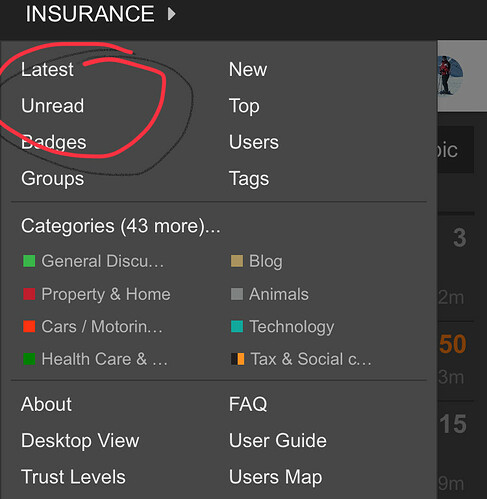Go to Unread topics
This screenshot has width=487, height=499.
point(52,106)
